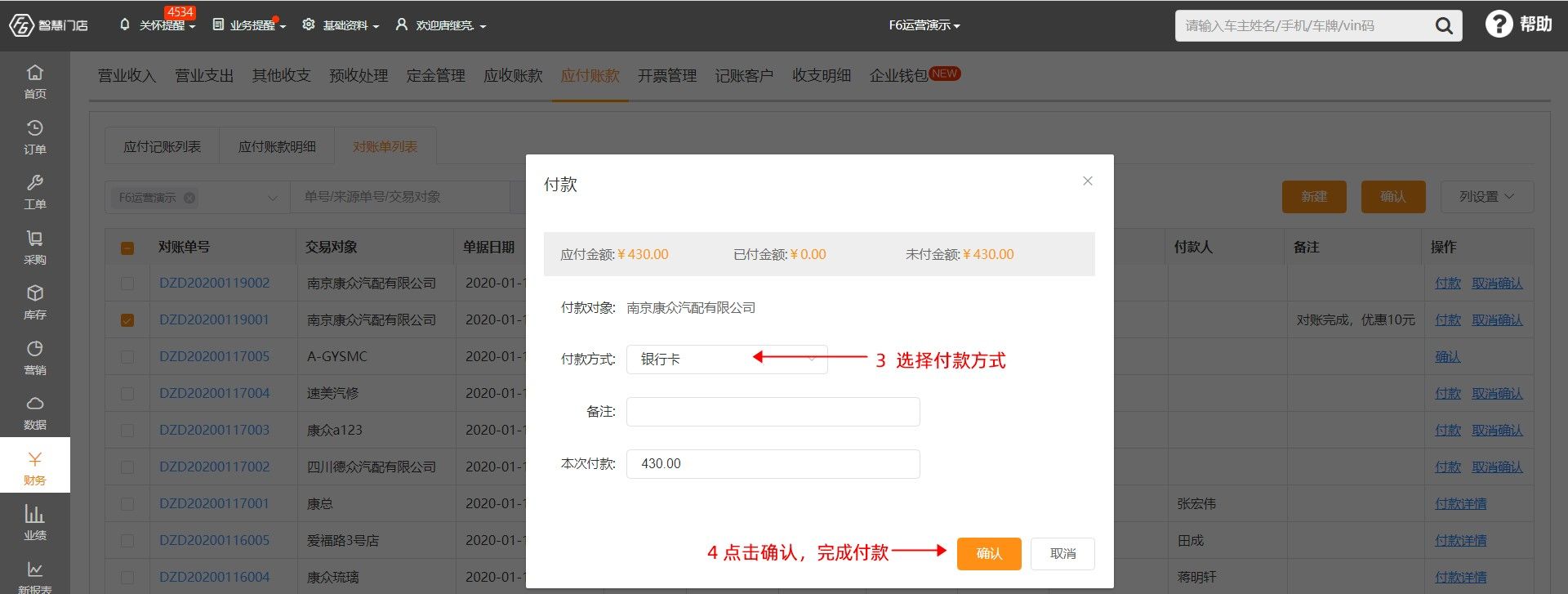
Task: Expand the F6运营演示 store switcher
Action: [924, 25]
